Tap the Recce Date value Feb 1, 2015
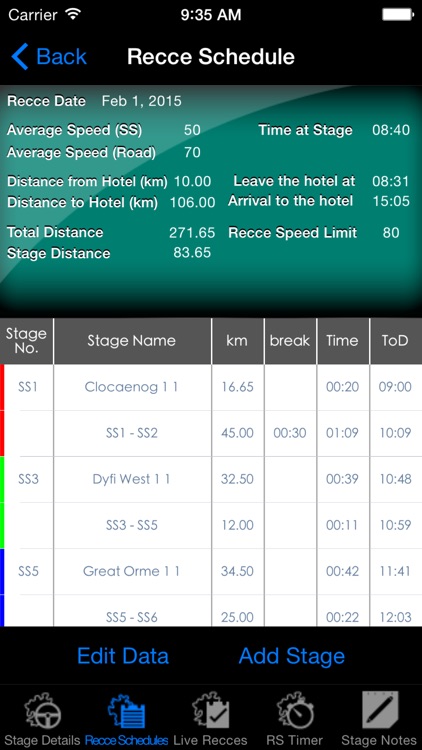The image size is (422, 750). click(142, 101)
